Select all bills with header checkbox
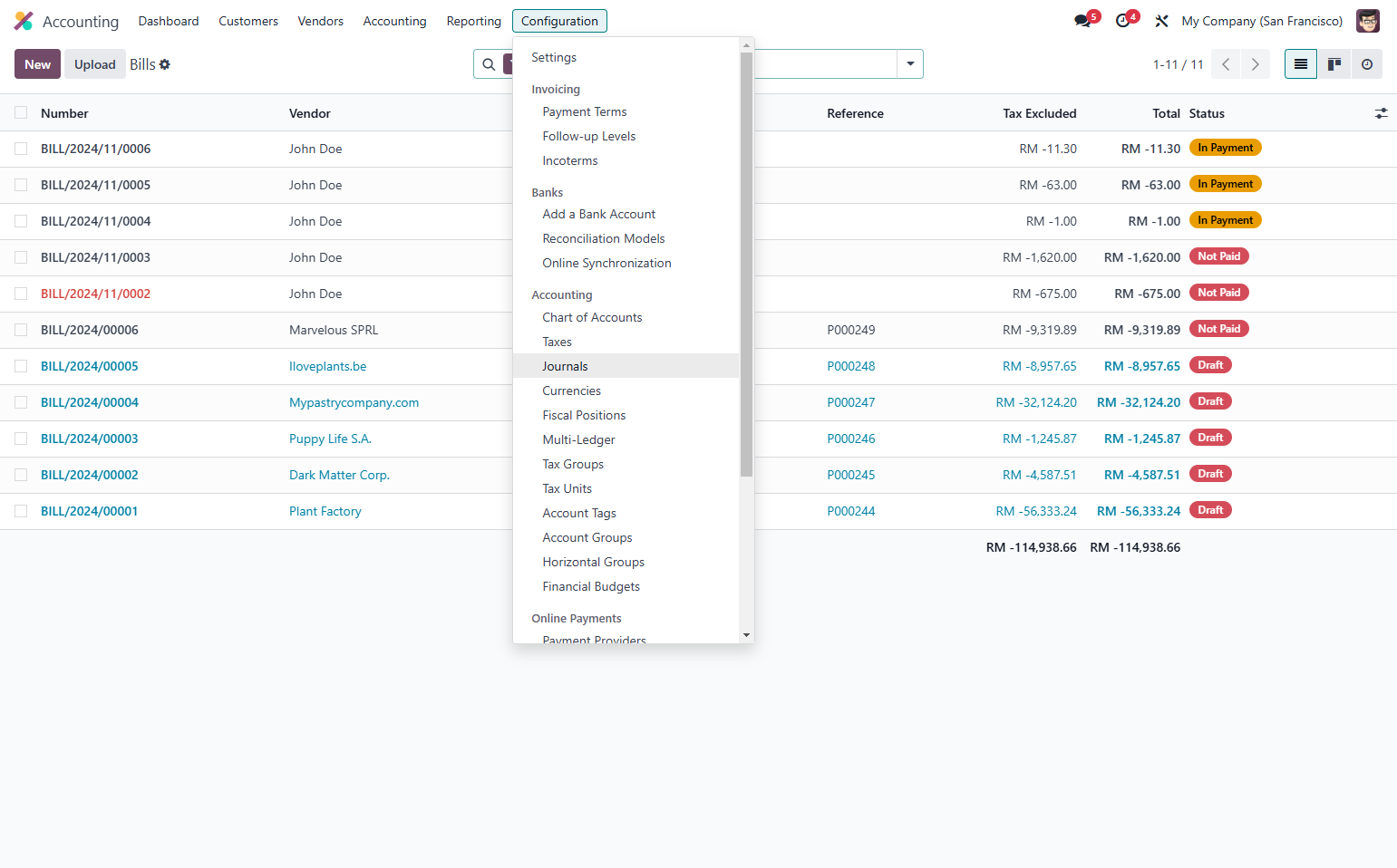The width and height of the screenshot is (1397, 868). pyautogui.click(x=21, y=113)
